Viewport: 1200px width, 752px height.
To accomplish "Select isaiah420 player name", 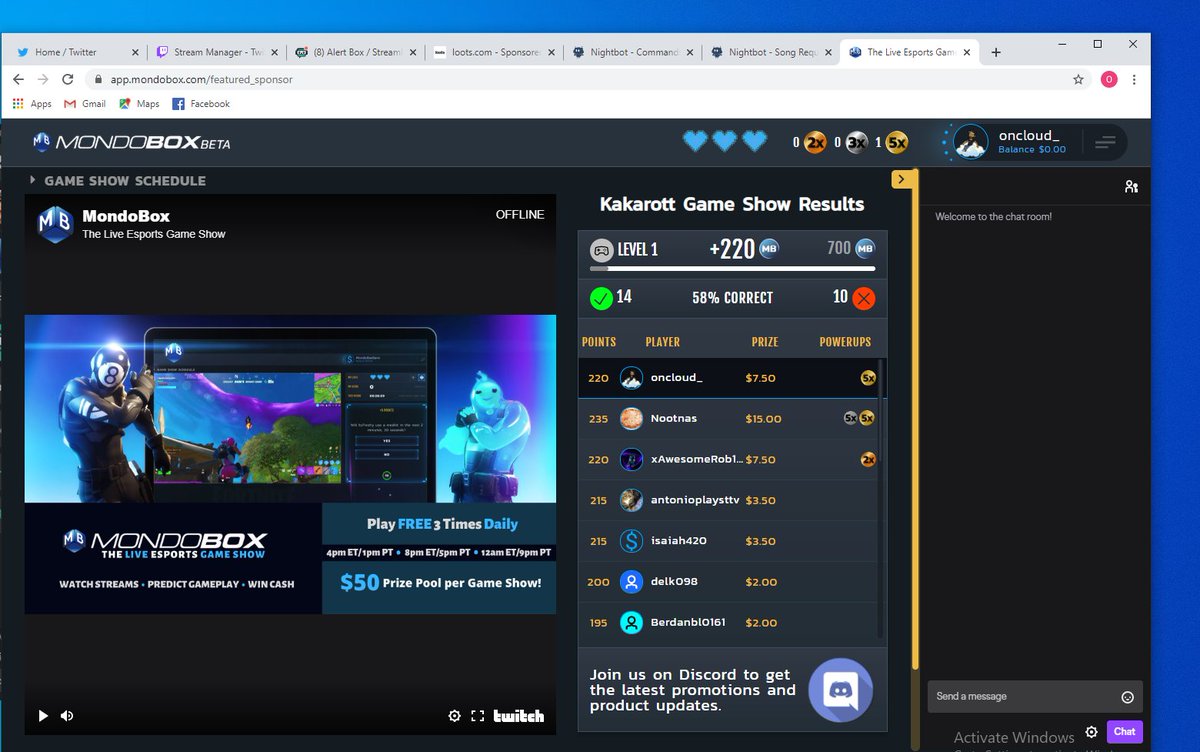I will pos(680,541).
